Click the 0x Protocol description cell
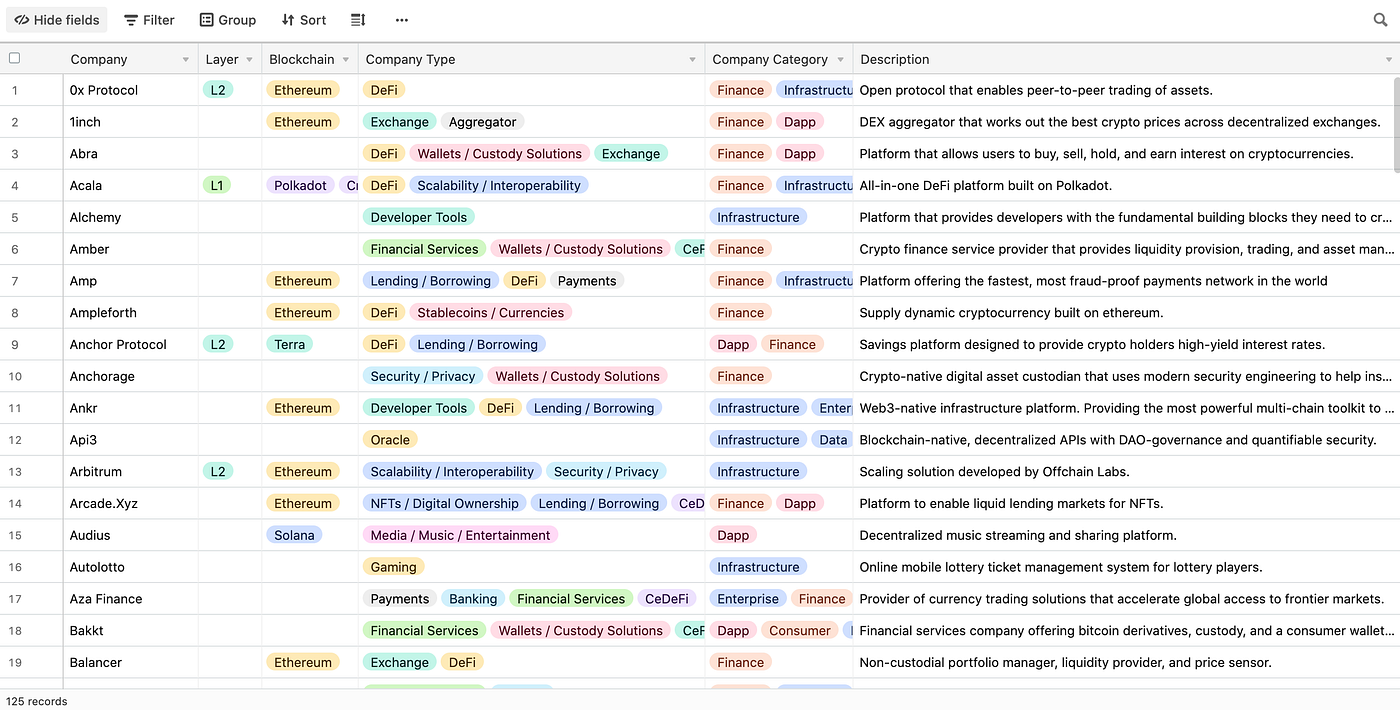 1126,90
